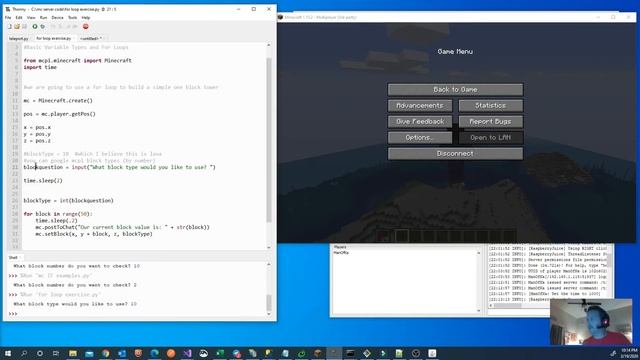Image resolution: width=640 pixels, height=360 pixels.
Task: Click the Report Bugs button in Minecraft
Action: tap(491, 121)
